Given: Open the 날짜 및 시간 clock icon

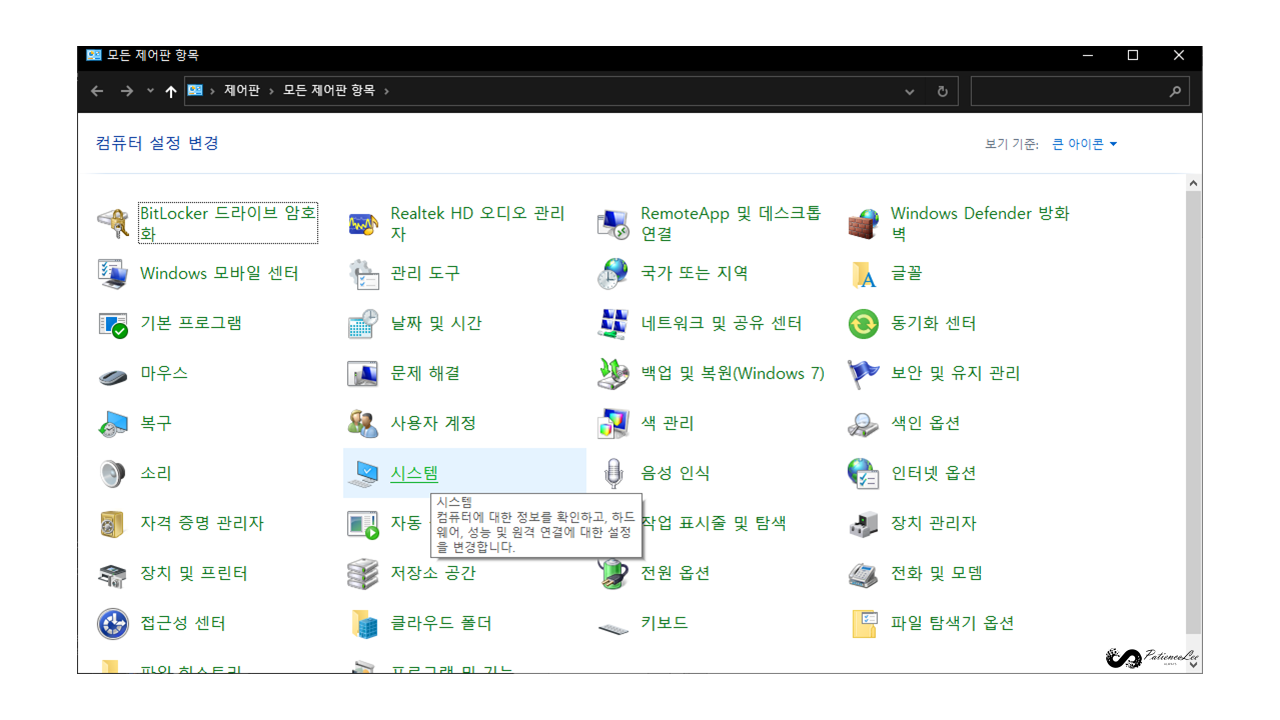Looking at the screenshot, I should pyautogui.click(x=363, y=324).
